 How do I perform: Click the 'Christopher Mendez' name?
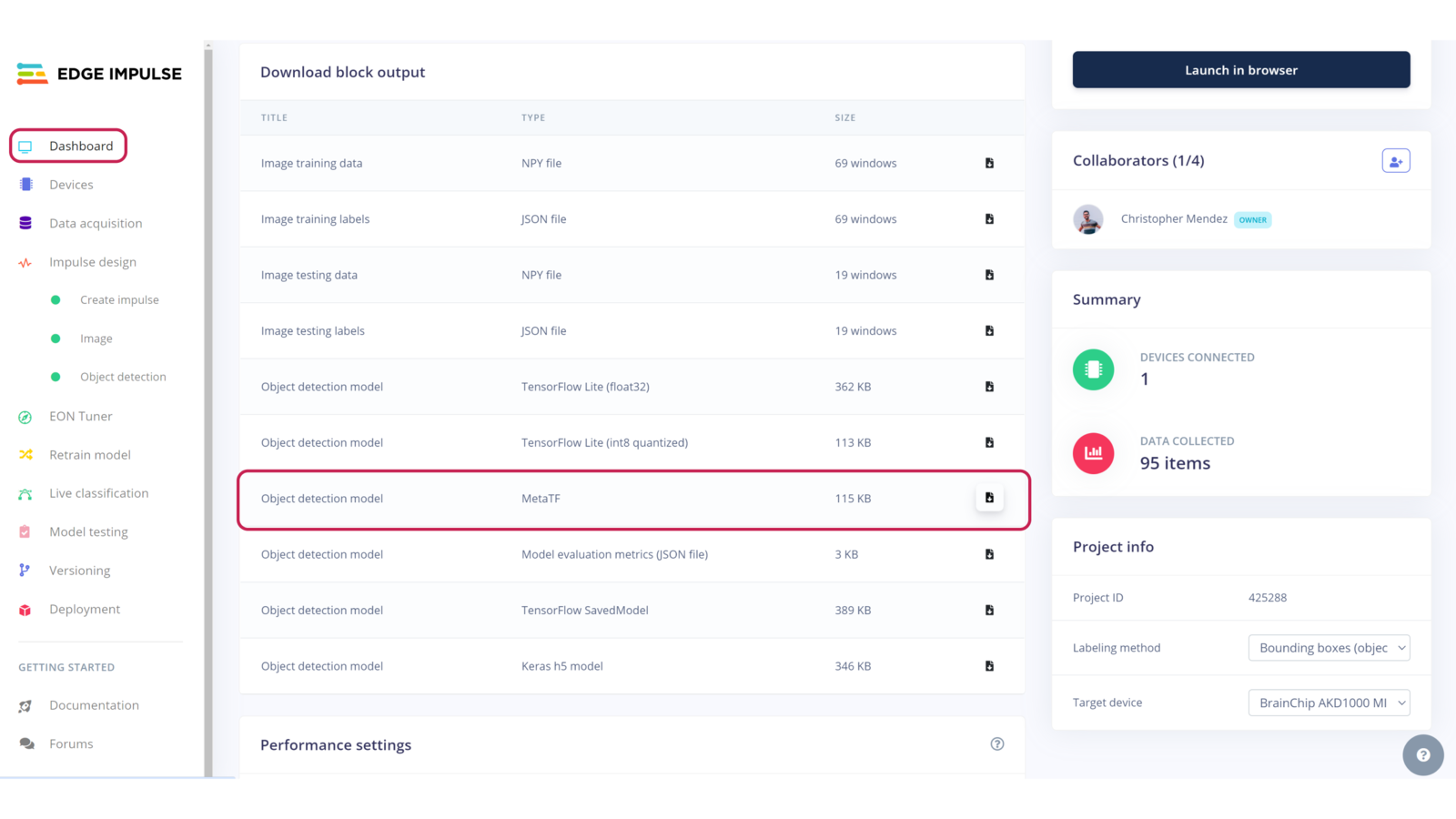pos(1174,219)
